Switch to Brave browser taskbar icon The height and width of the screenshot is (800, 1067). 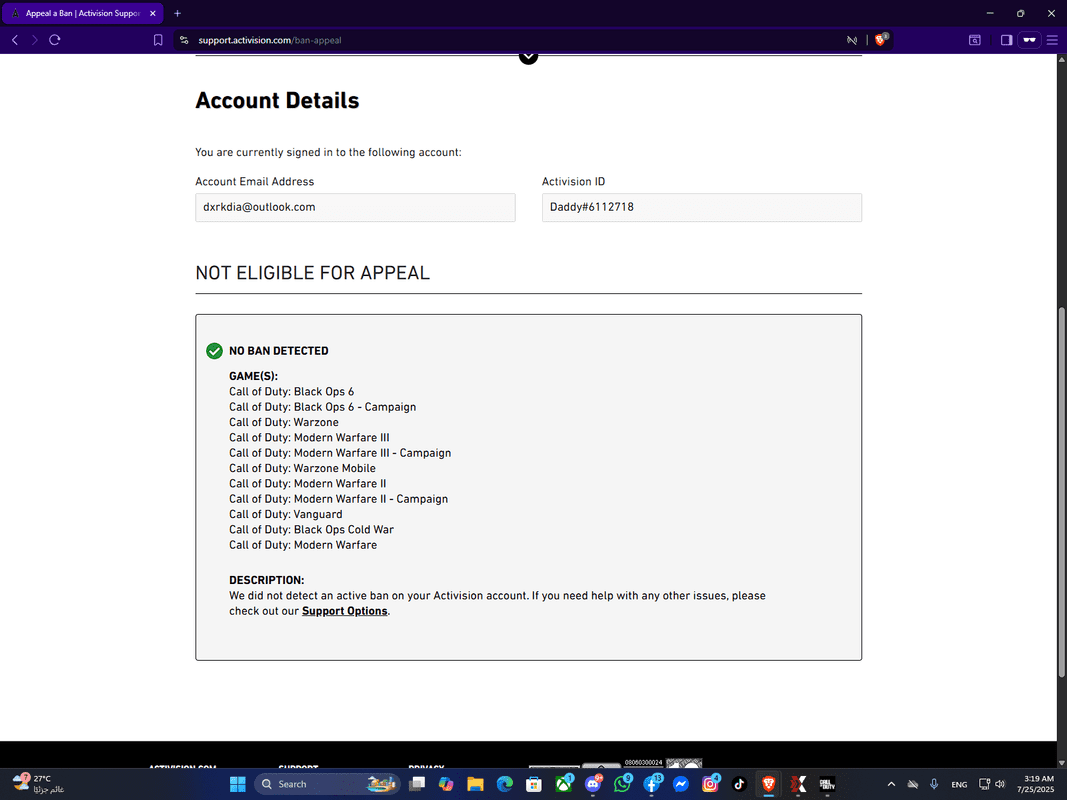click(768, 784)
